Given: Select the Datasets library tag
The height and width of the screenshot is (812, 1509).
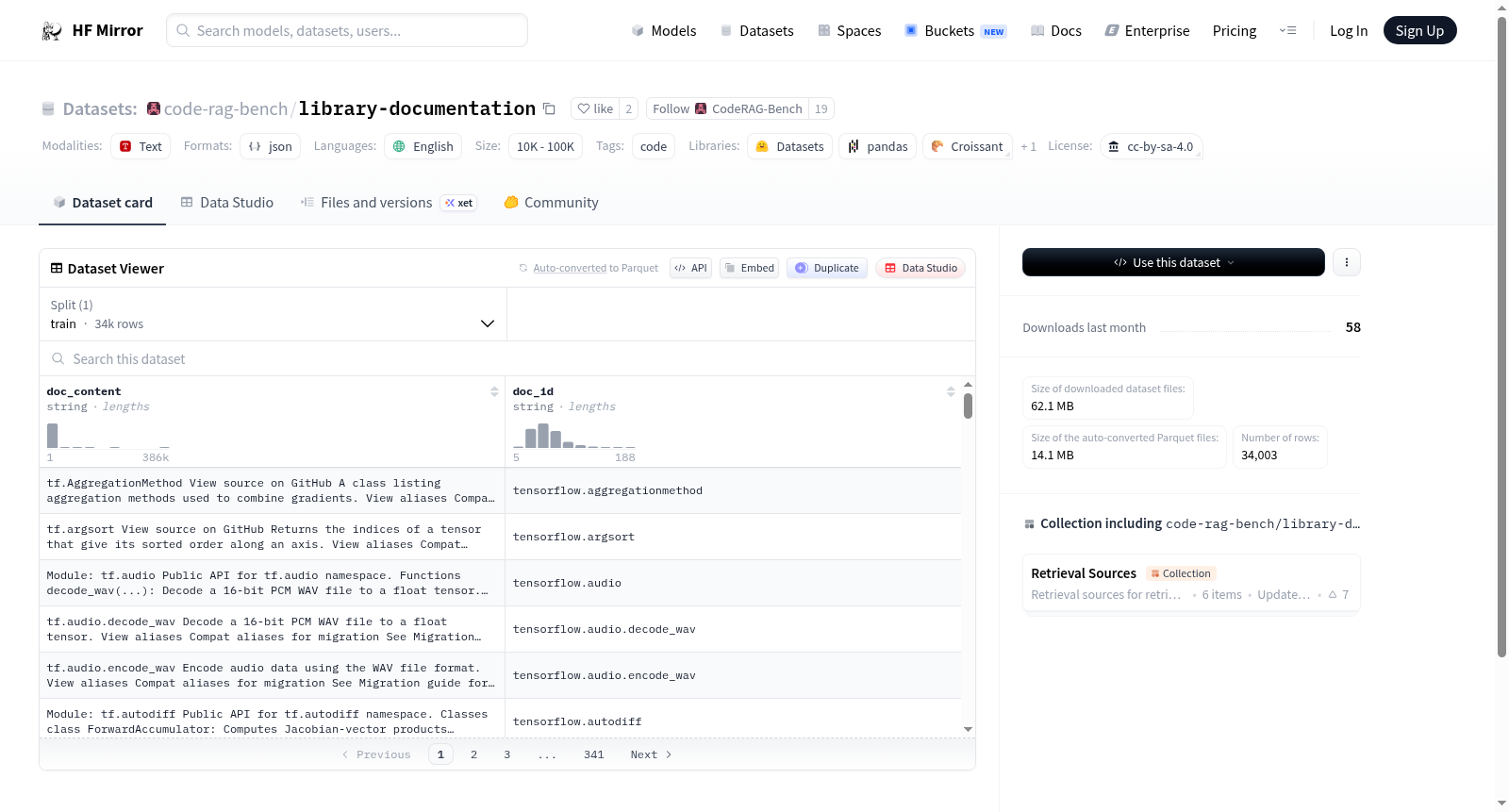Looking at the screenshot, I should click(x=790, y=146).
